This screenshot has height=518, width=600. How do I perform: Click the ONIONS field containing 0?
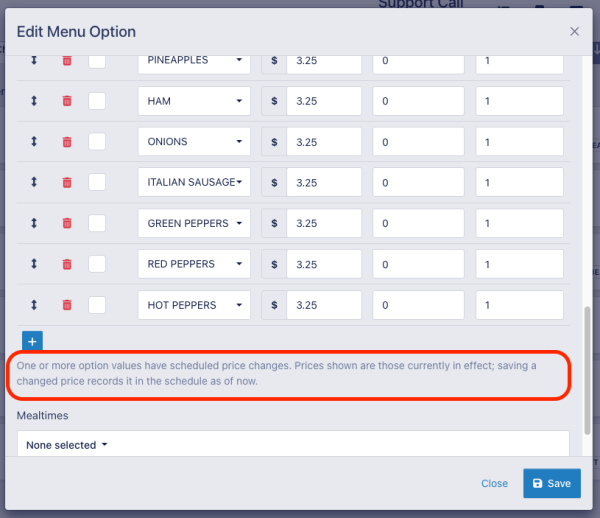point(418,142)
